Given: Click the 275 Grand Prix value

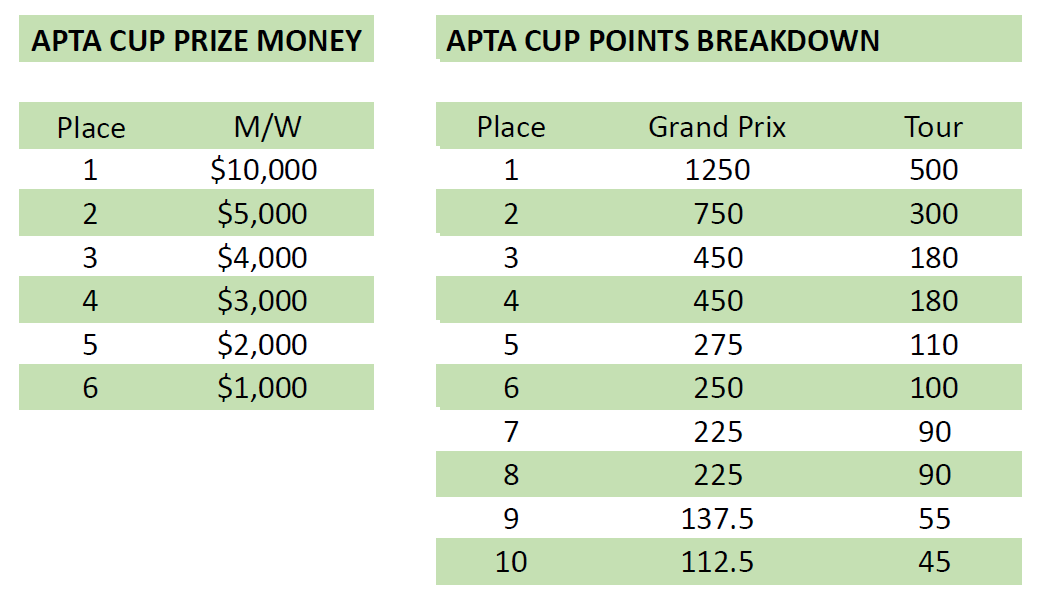Looking at the screenshot, I should click(x=718, y=345).
